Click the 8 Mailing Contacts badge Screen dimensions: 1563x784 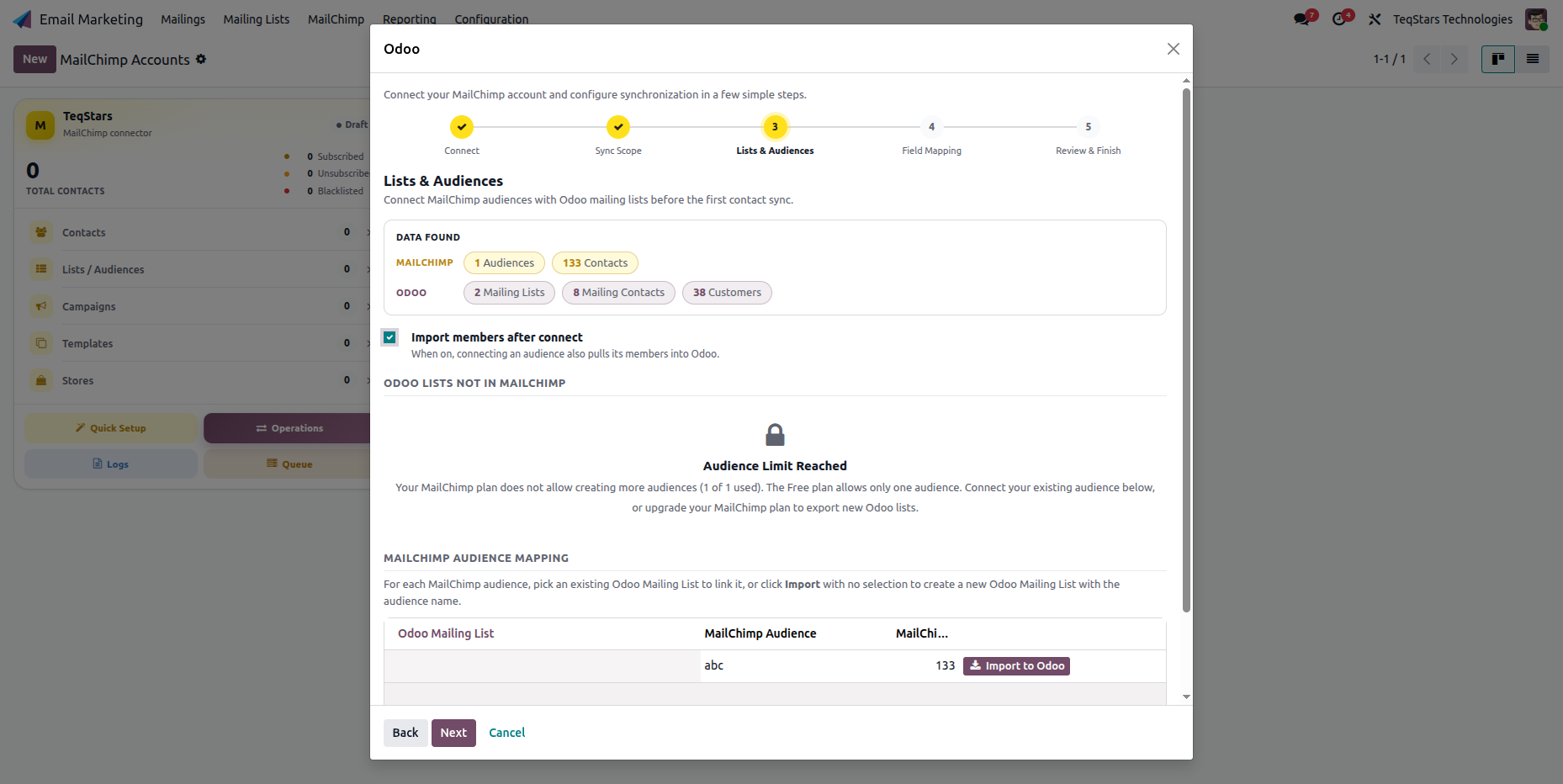pyautogui.click(x=618, y=293)
